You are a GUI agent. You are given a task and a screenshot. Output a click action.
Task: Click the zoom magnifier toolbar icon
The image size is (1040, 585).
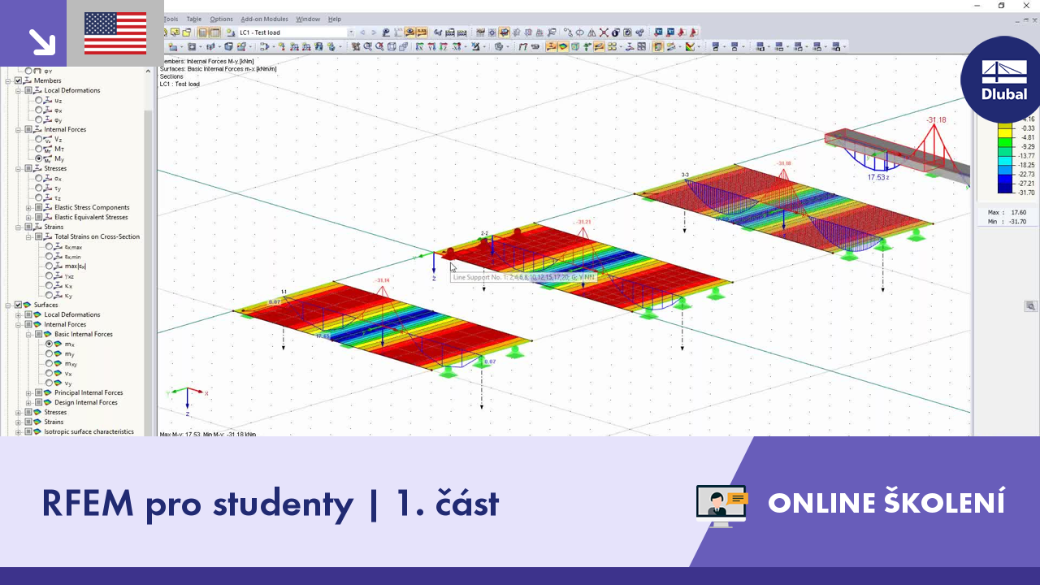(367, 47)
